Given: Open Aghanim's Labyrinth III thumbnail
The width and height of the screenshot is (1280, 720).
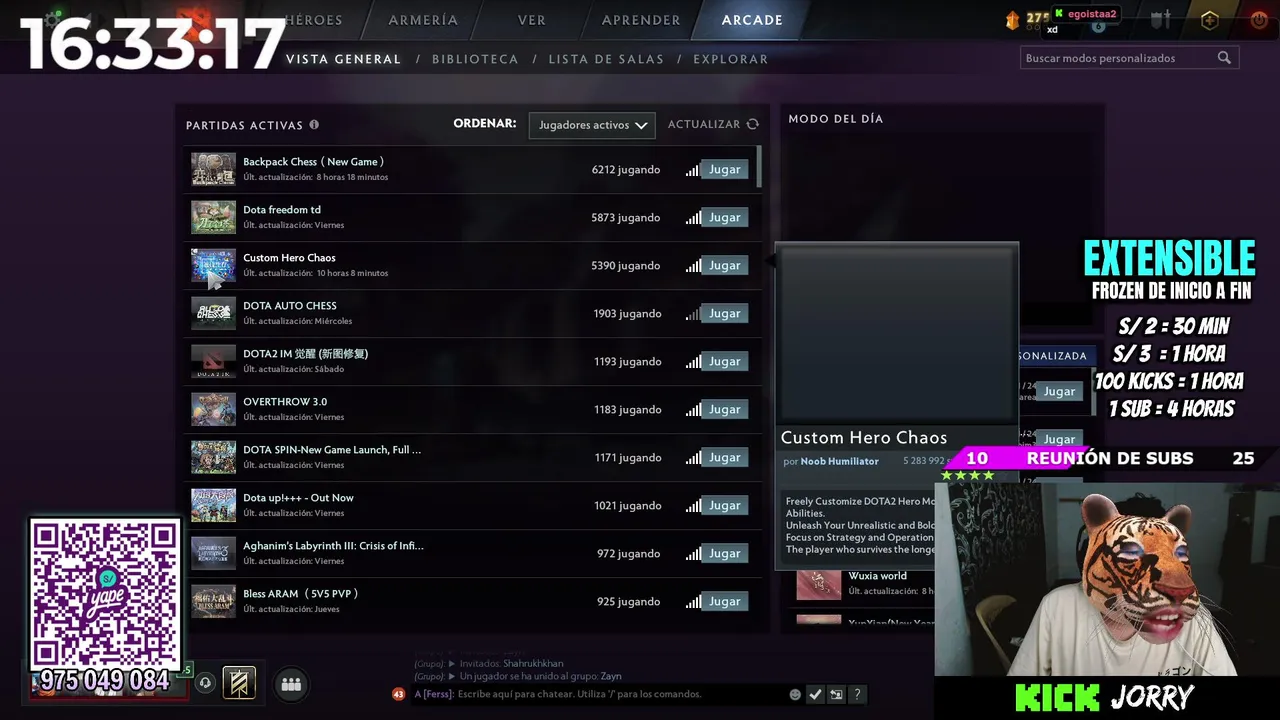Looking at the screenshot, I should (213, 553).
